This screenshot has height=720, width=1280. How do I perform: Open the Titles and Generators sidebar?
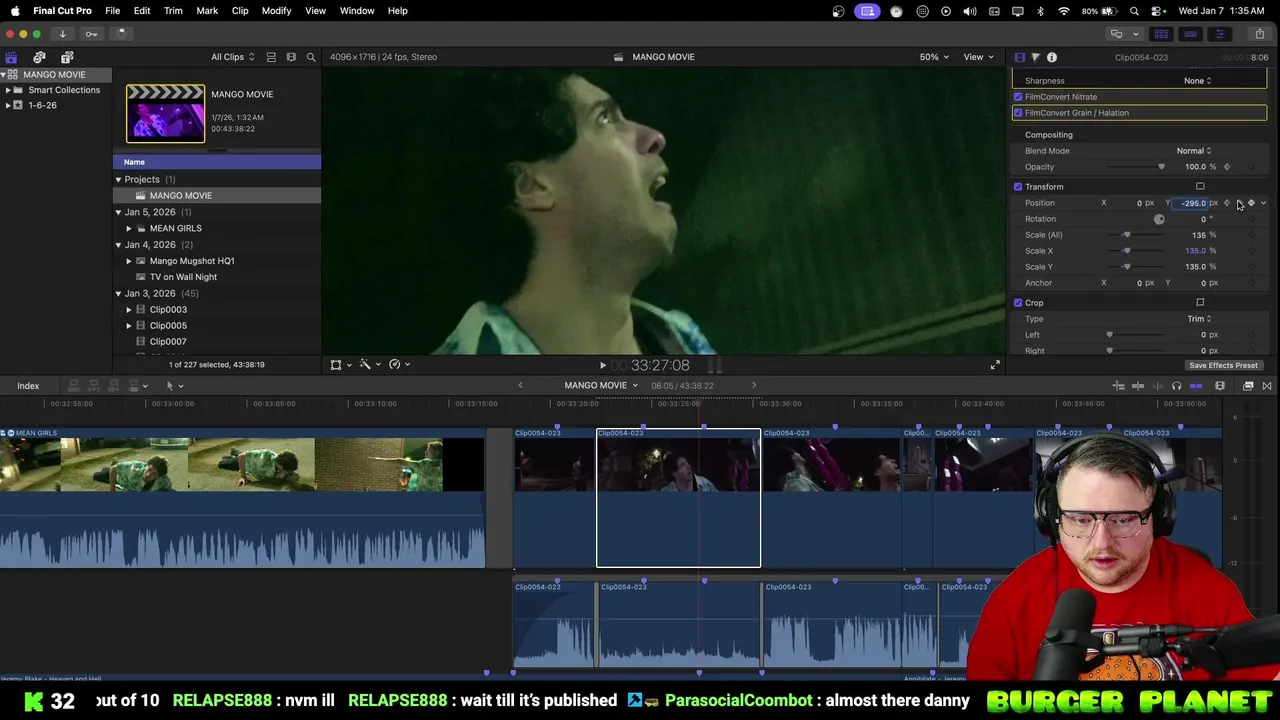pos(67,57)
